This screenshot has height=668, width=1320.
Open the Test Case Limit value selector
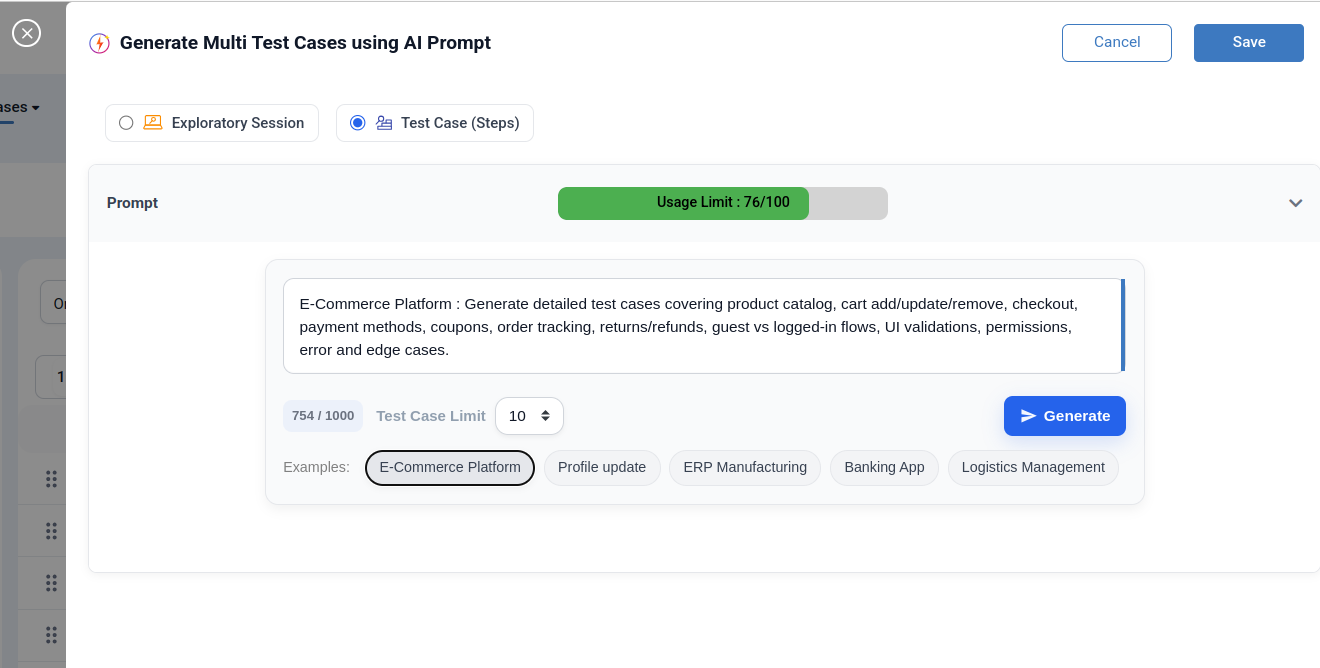529,415
